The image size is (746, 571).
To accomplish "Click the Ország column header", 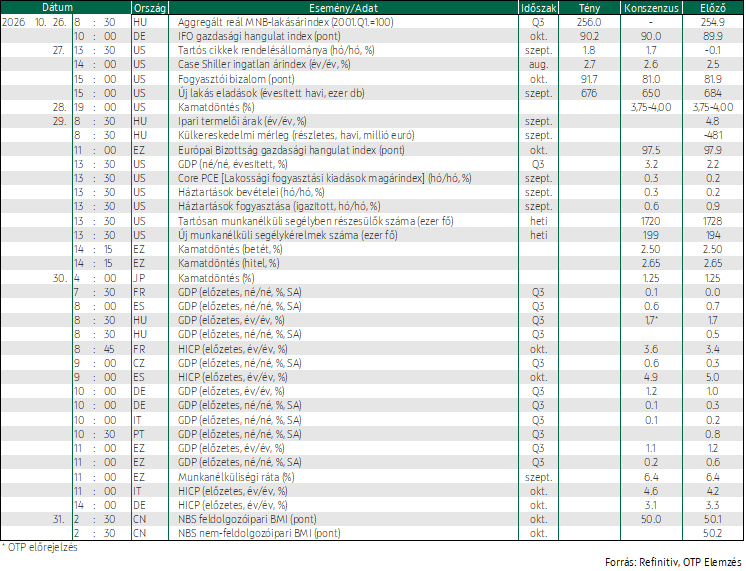I will pos(150,8).
